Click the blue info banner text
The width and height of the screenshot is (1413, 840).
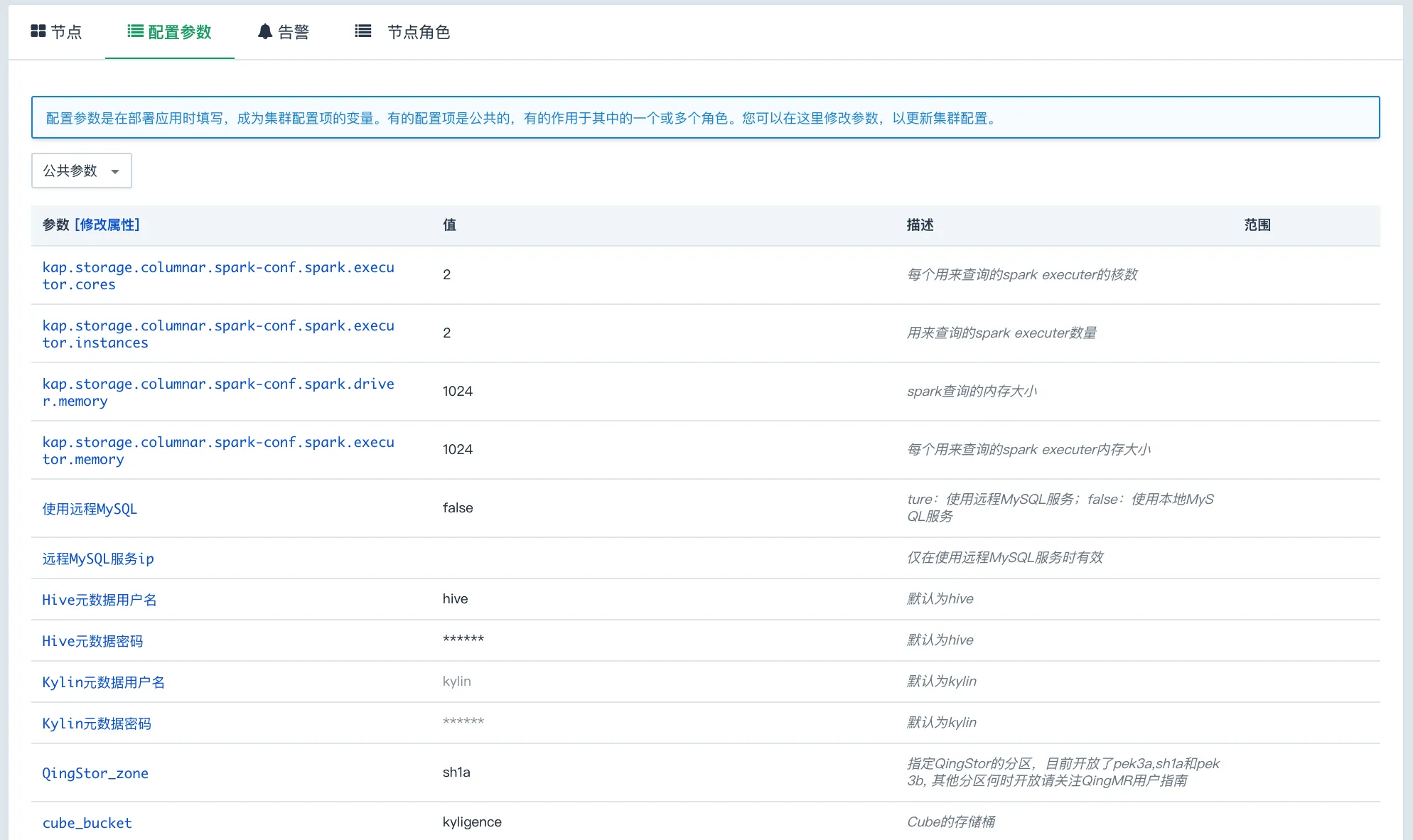coord(523,118)
